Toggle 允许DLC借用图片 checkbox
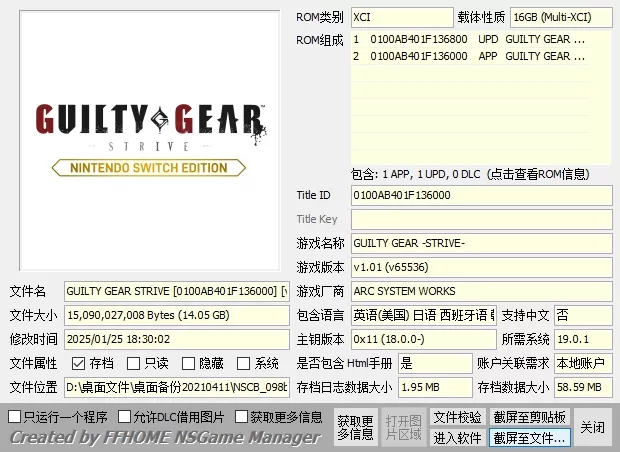620x452 pixels. [x=125, y=416]
